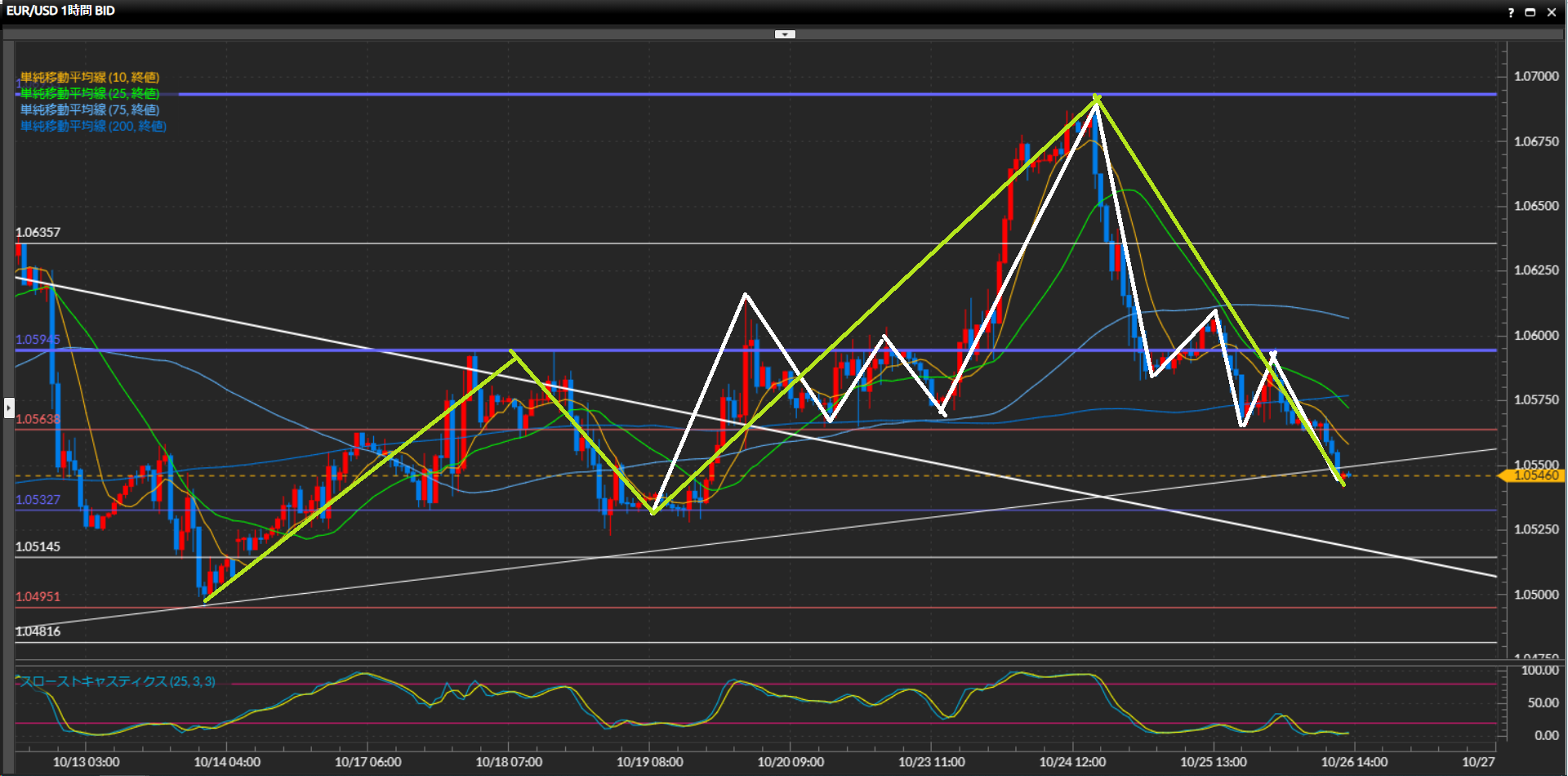Click the EUR/USD 1時間 BID chart title
This screenshot has width=1568, height=776.
[x=60, y=11]
